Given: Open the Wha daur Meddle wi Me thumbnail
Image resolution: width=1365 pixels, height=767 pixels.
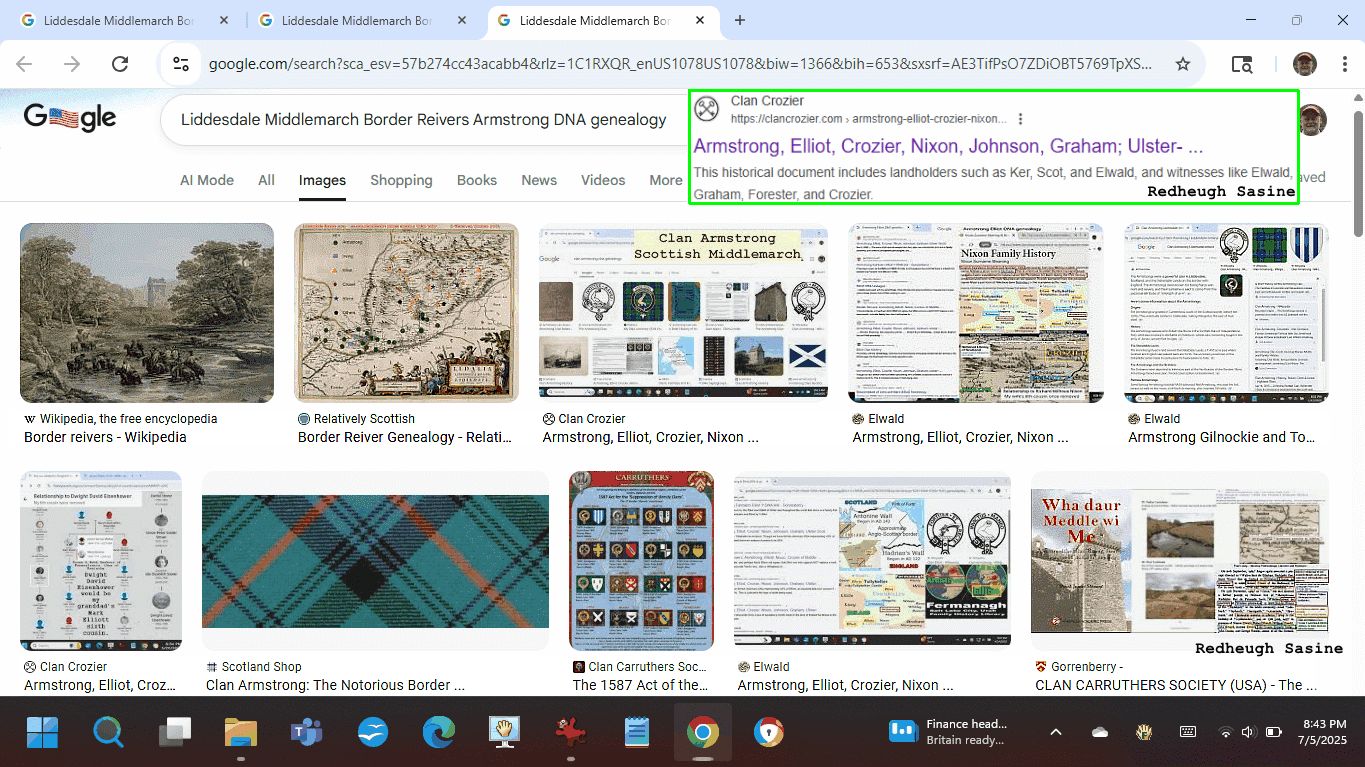Looking at the screenshot, I should coord(1180,561).
